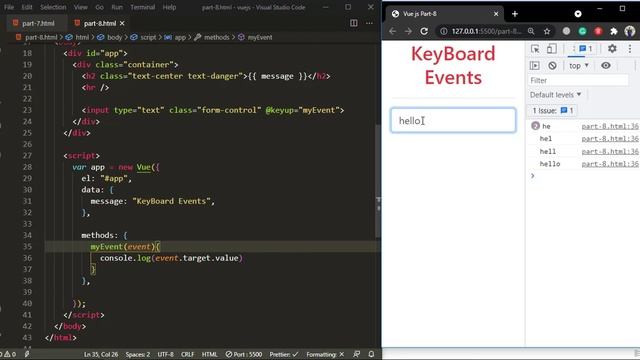This screenshot has height=360, width=640.
Task: Stop Live Server at Port : 5500
Action: pos(244,354)
